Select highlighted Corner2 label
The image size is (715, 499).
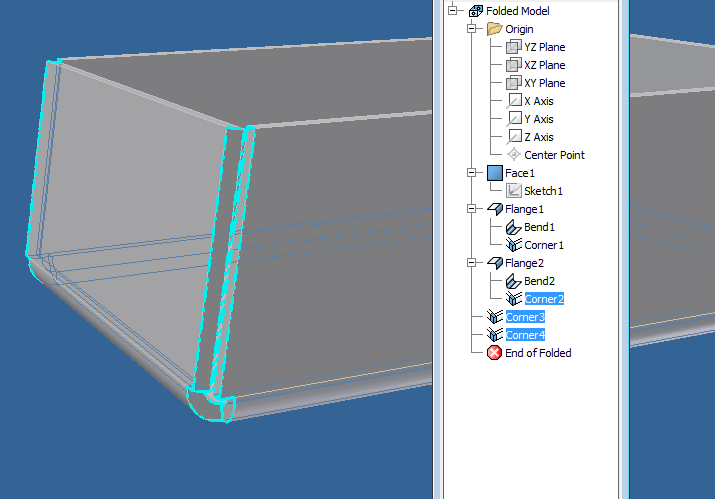tap(544, 299)
